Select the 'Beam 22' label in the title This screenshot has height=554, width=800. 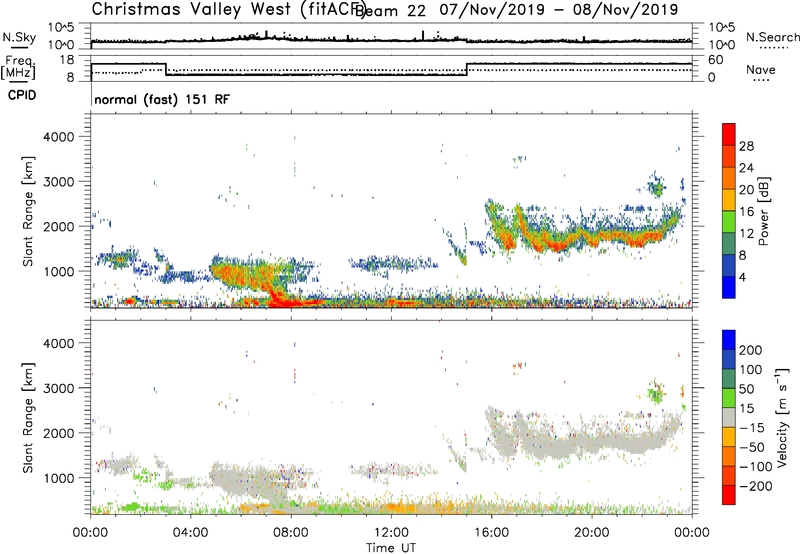pyautogui.click(x=391, y=11)
